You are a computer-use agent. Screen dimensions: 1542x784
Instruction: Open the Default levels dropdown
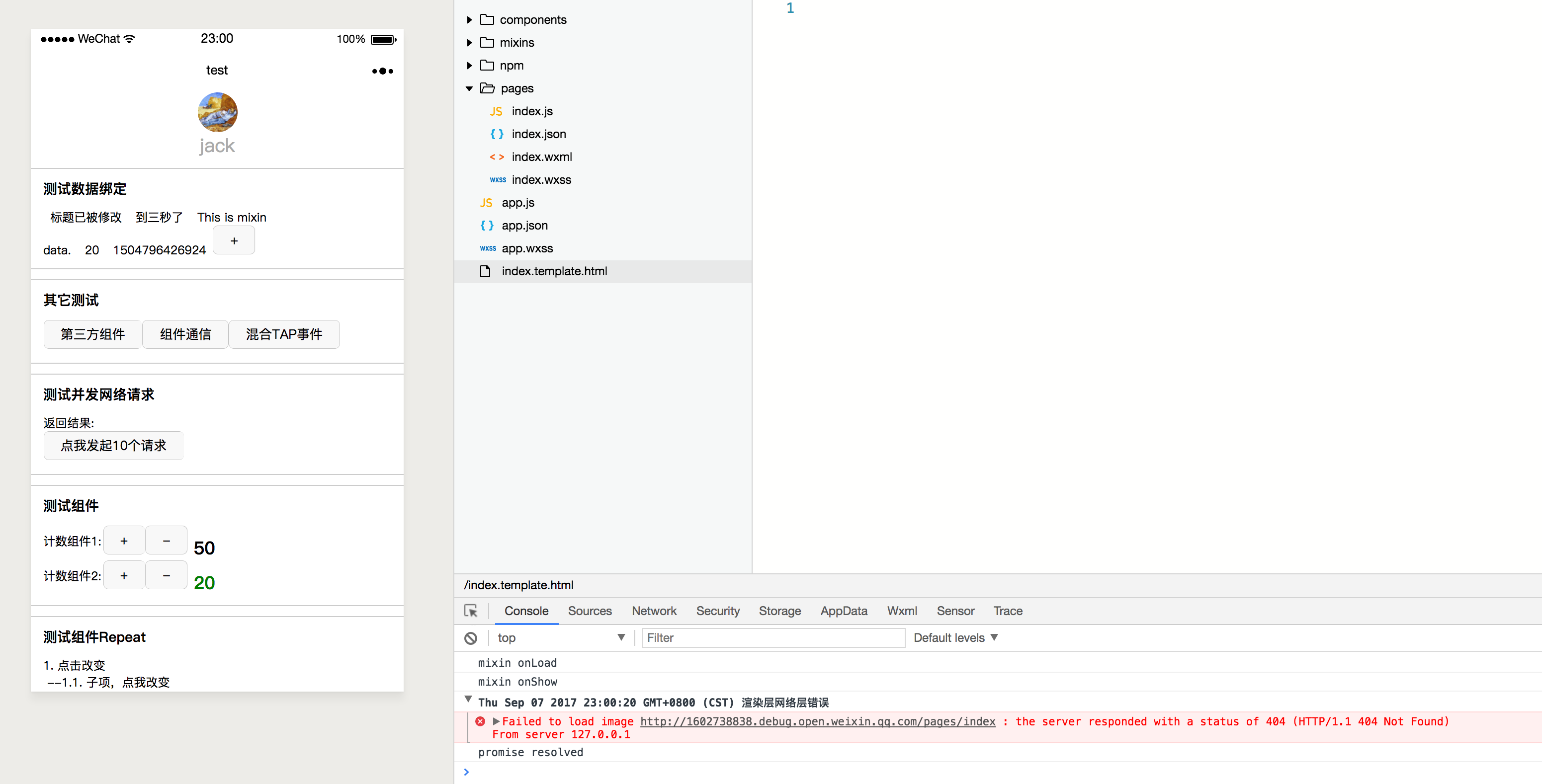[955, 638]
